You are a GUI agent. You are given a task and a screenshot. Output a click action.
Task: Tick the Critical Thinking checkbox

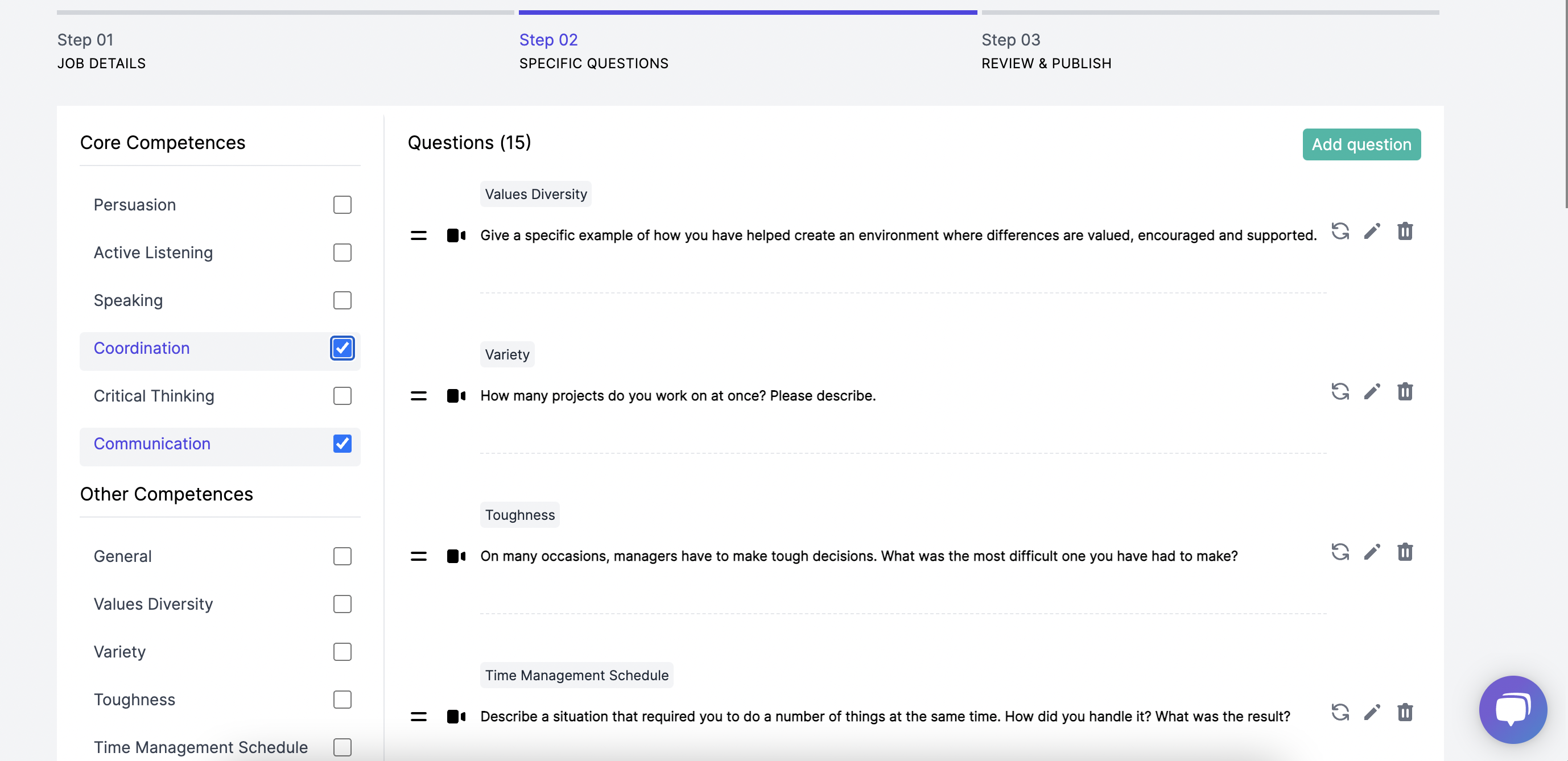(343, 396)
